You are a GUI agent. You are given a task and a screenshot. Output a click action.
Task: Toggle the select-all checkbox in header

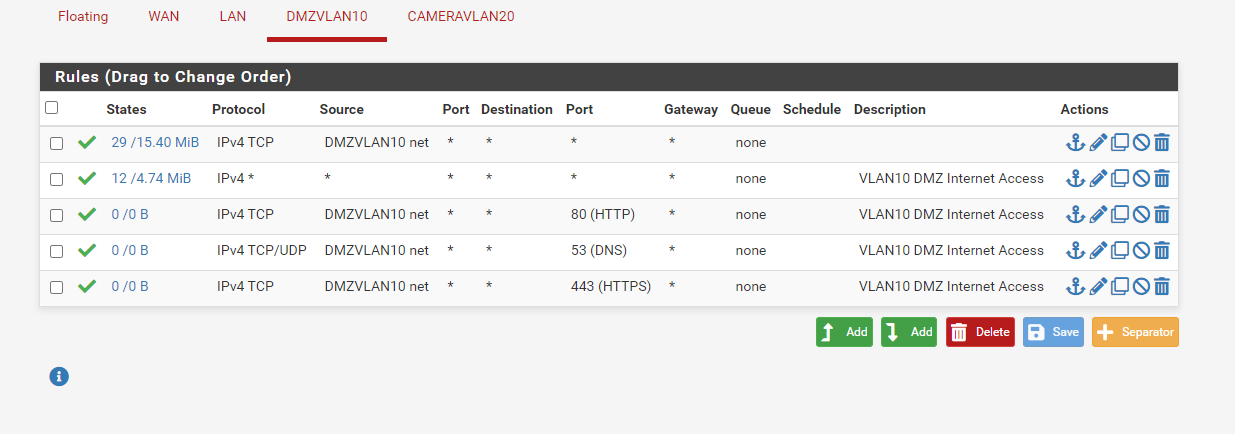coord(52,108)
